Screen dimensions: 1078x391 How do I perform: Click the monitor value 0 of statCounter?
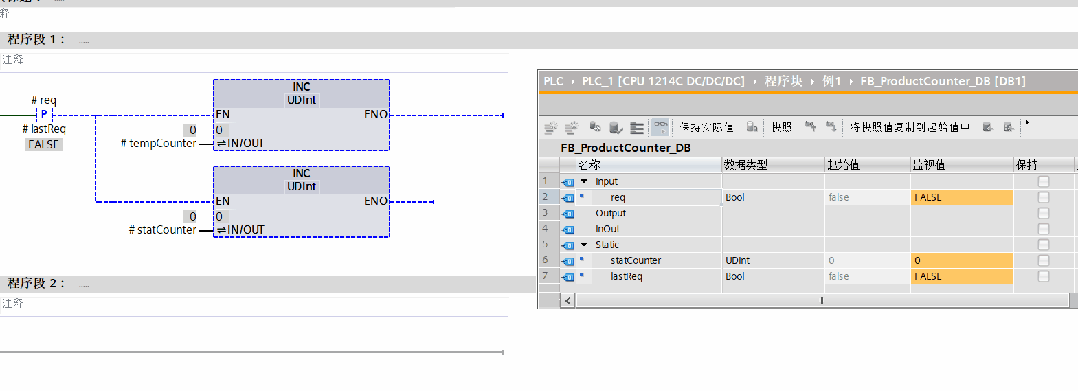pos(962,260)
